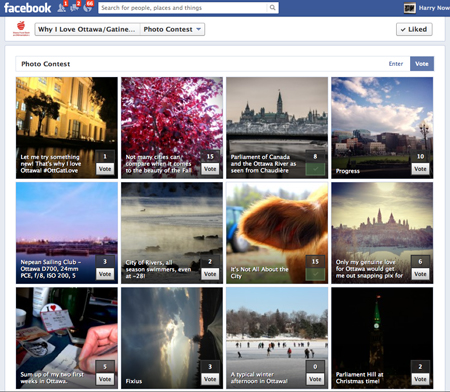This screenshot has width=450, height=392.
Task: Vote for 'Parliament Hill at Christmas time' photo
Action: tap(420, 379)
